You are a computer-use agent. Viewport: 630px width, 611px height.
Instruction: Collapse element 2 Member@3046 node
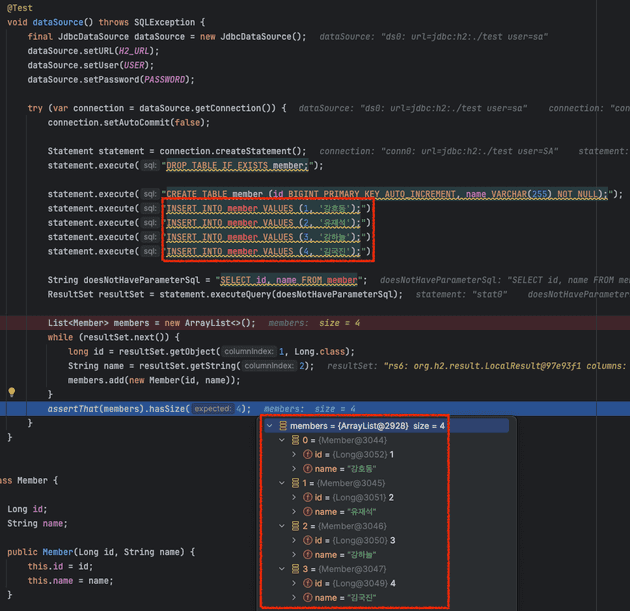tap(282, 526)
